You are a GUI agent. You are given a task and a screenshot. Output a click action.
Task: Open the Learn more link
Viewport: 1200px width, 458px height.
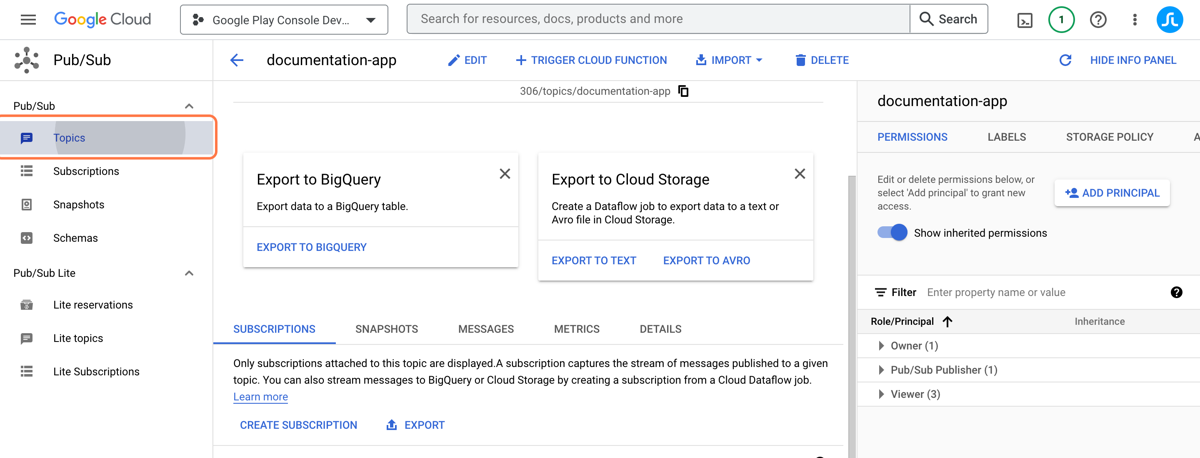coord(261,397)
